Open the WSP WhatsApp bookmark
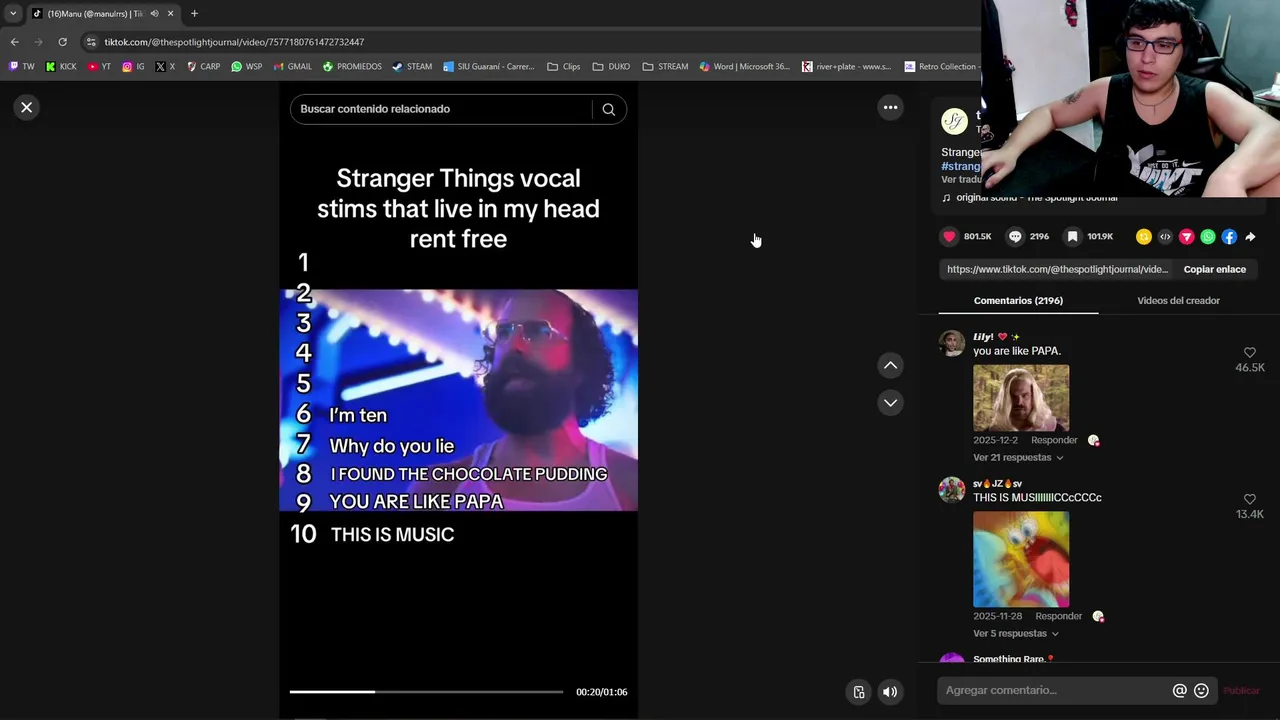This screenshot has height=720, width=1280. (246, 67)
